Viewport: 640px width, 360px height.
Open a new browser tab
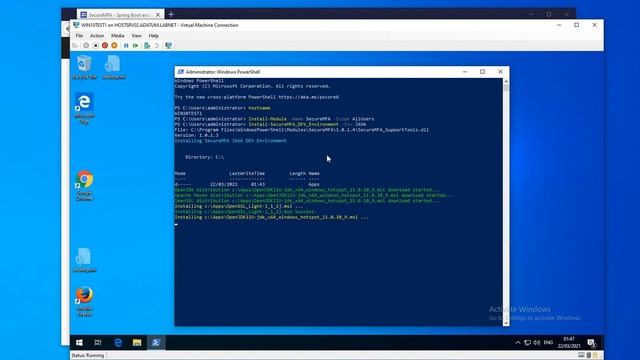[x=171, y=15]
